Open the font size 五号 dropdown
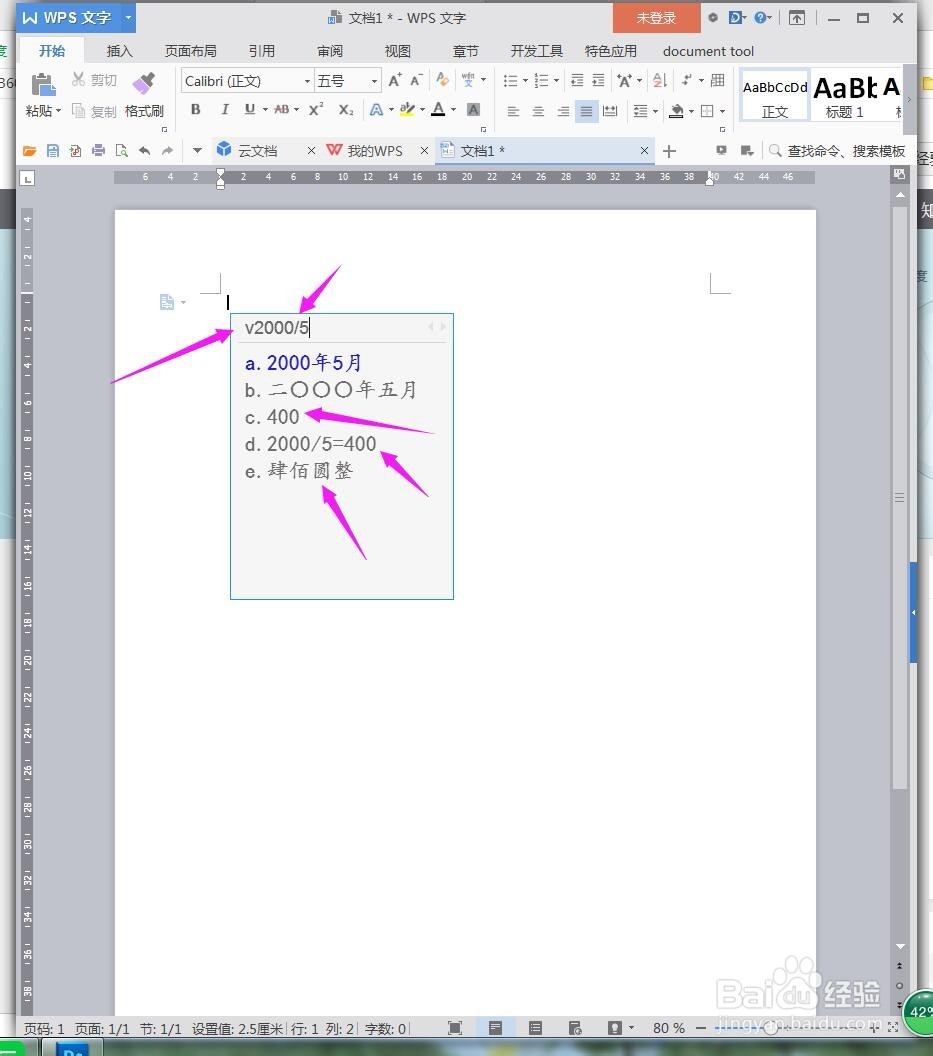 click(x=374, y=81)
